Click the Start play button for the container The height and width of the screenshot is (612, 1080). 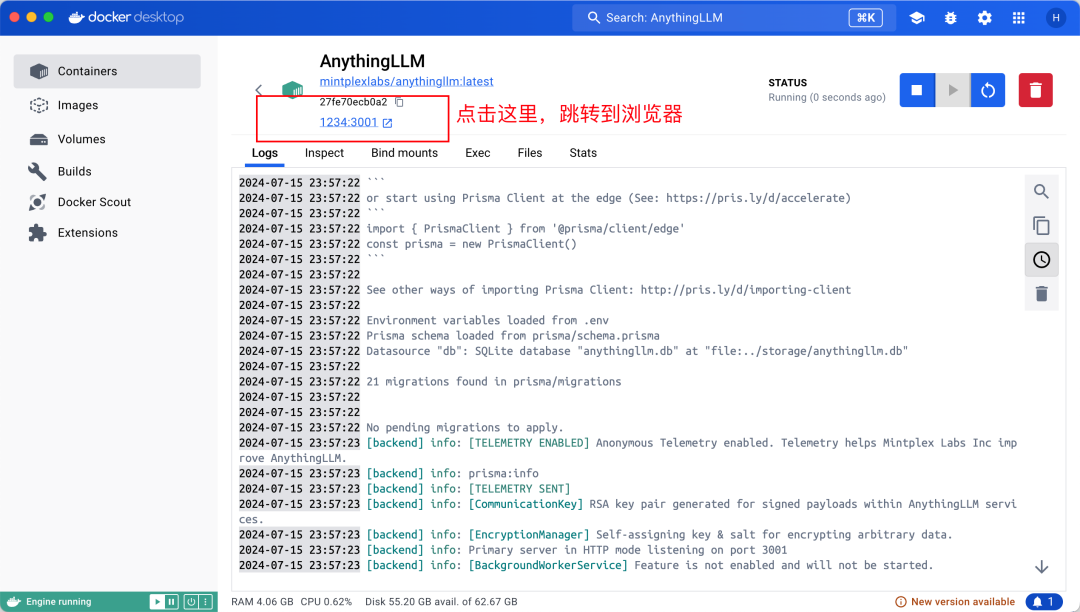click(x=953, y=90)
